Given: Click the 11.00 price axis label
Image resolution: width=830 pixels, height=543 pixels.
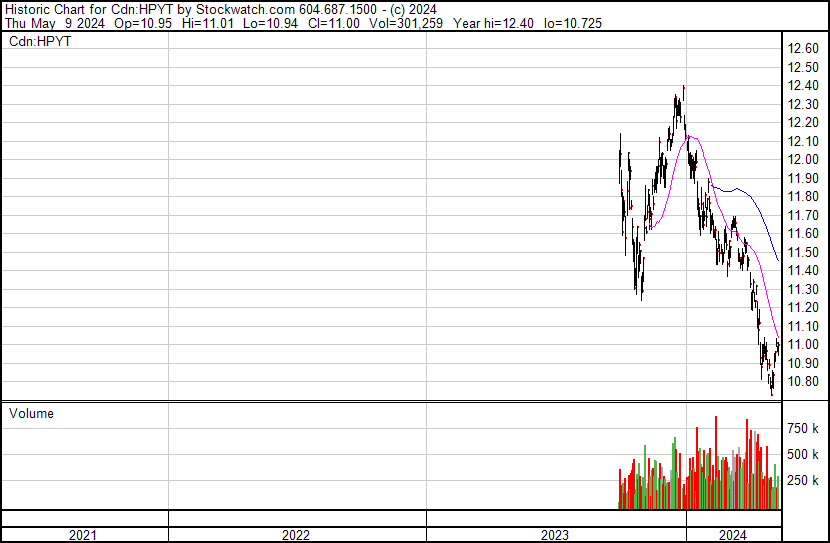Looking at the screenshot, I should pos(803,345).
